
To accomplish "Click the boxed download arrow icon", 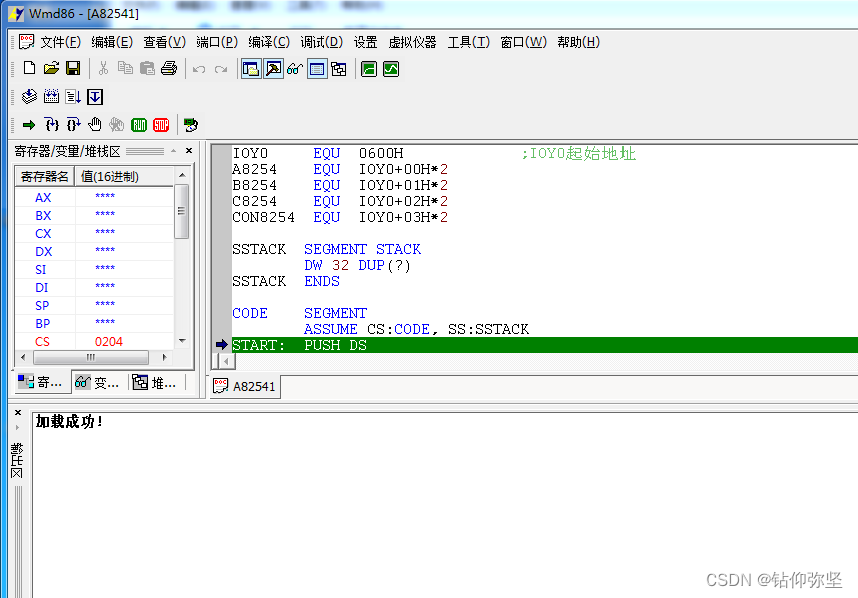I will (x=95, y=97).
